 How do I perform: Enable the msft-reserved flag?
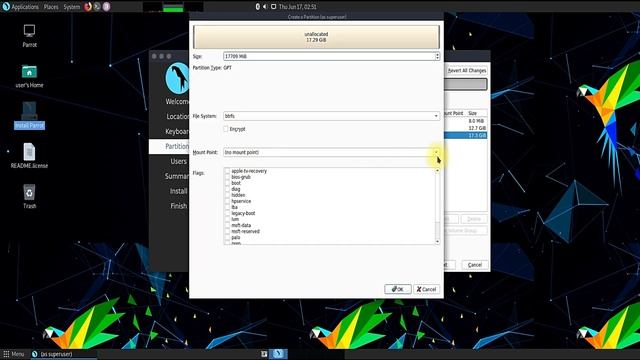tap(227, 231)
